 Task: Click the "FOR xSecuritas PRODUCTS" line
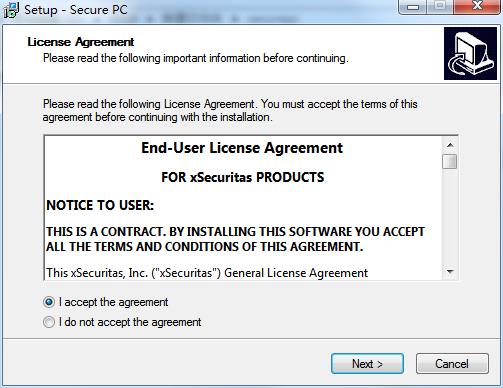[243, 177]
